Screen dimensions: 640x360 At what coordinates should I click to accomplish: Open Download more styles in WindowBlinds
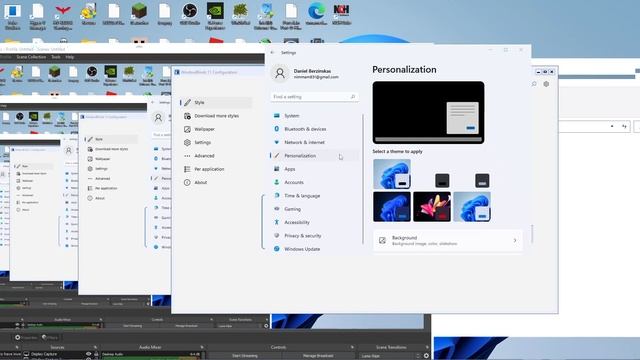click(216, 116)
